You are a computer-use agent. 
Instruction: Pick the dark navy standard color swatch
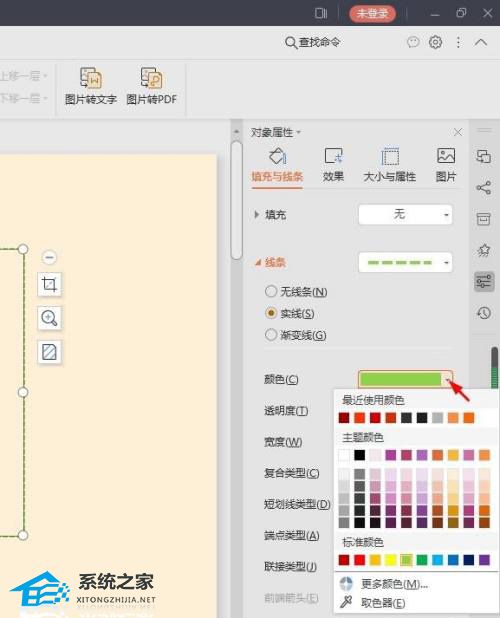[469, 560]
